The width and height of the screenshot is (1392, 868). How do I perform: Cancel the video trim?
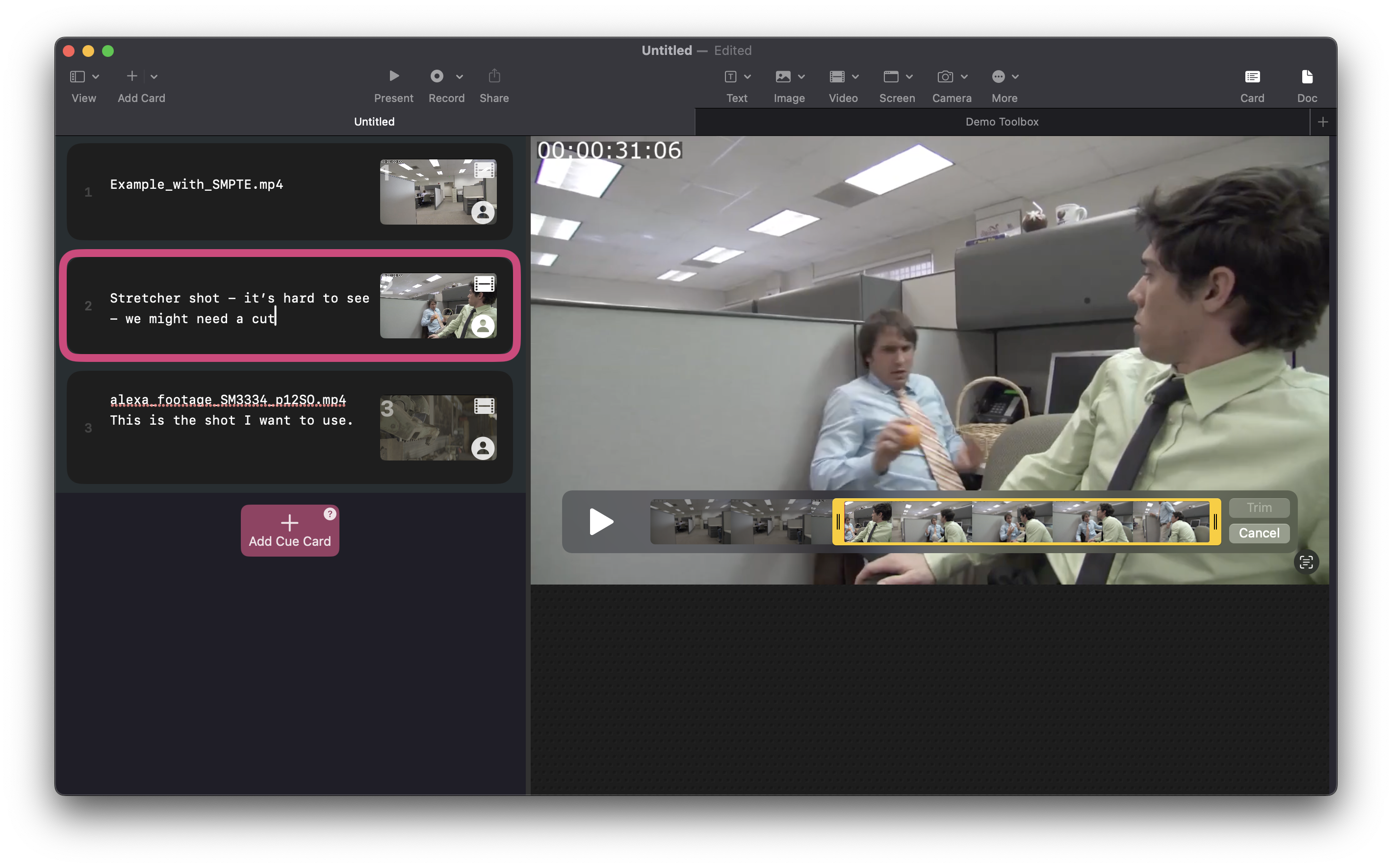(x=1259, y=533)
